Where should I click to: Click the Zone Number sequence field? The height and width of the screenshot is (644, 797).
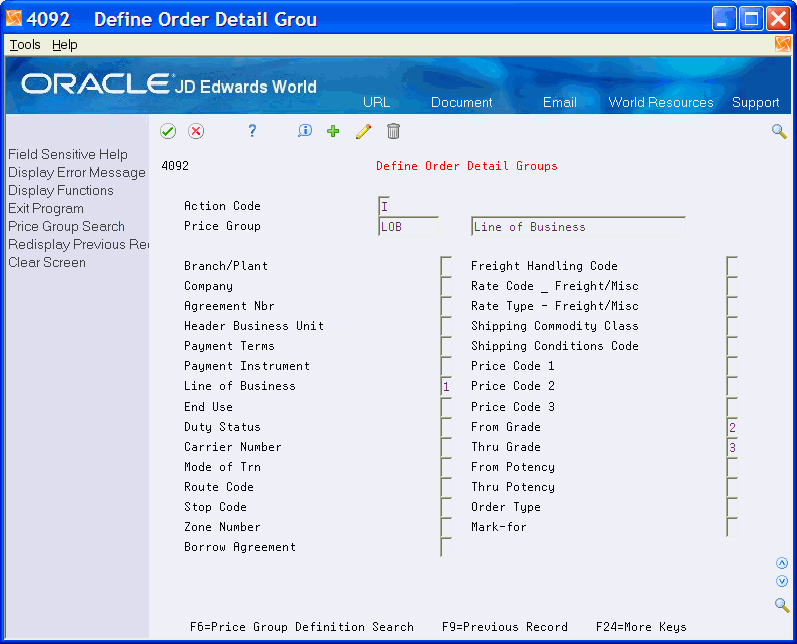point(446,527)
